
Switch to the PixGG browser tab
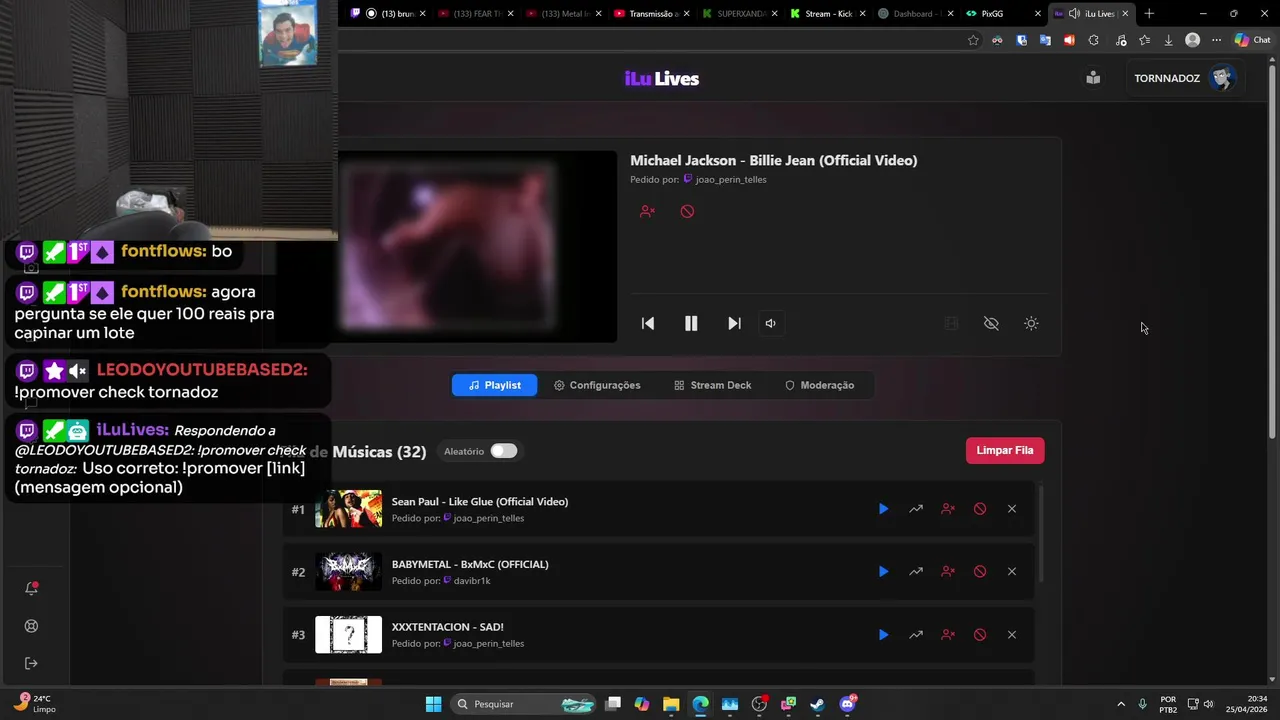[1002, 14]
